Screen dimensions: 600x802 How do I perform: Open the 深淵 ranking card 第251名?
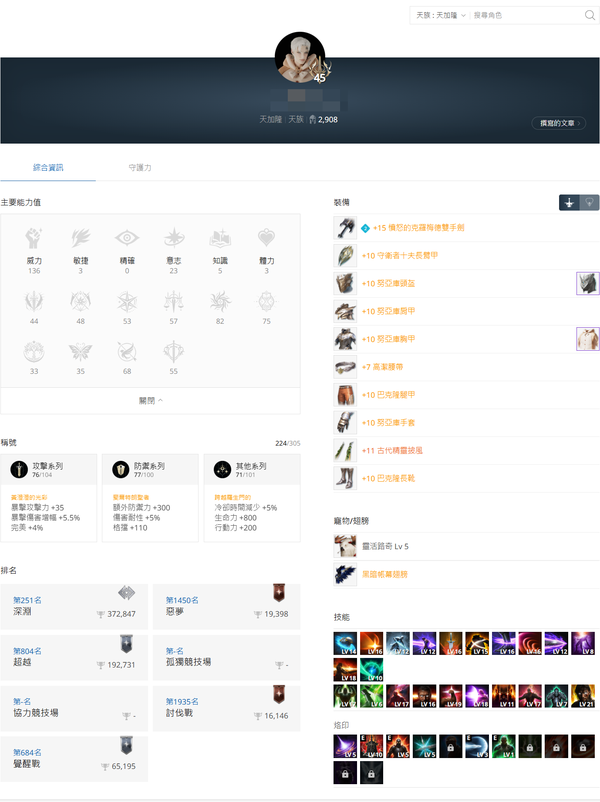(x=74, y=607)
